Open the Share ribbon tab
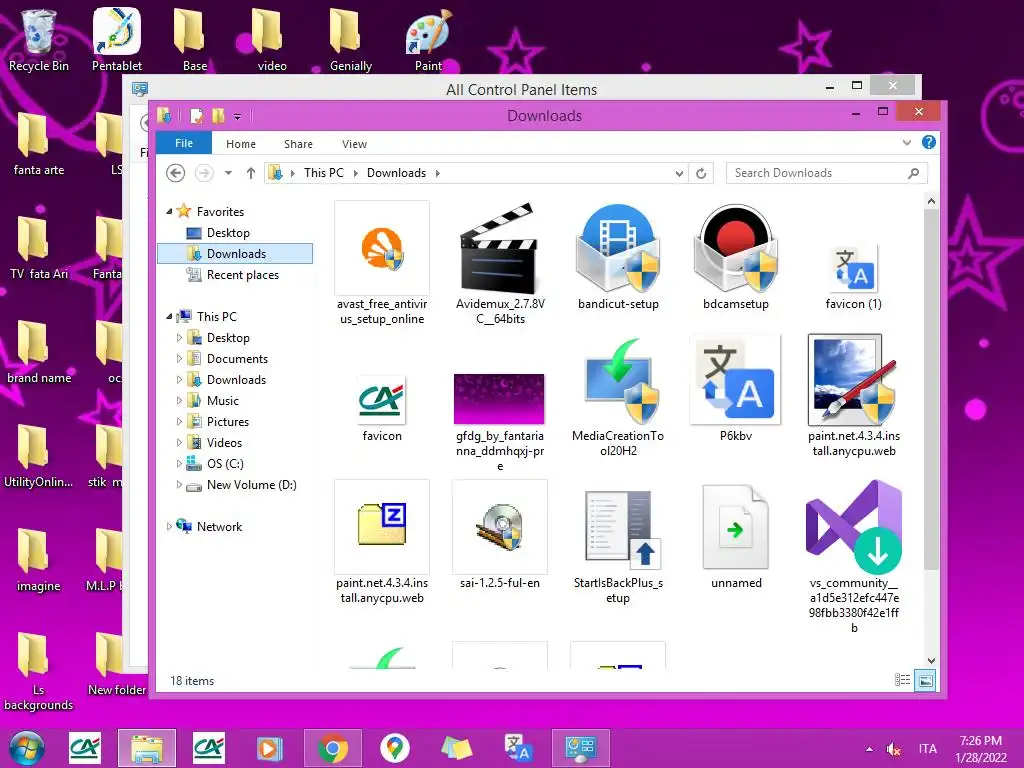The width and height of the screenshot is (1024, 768). click(298, 144)
